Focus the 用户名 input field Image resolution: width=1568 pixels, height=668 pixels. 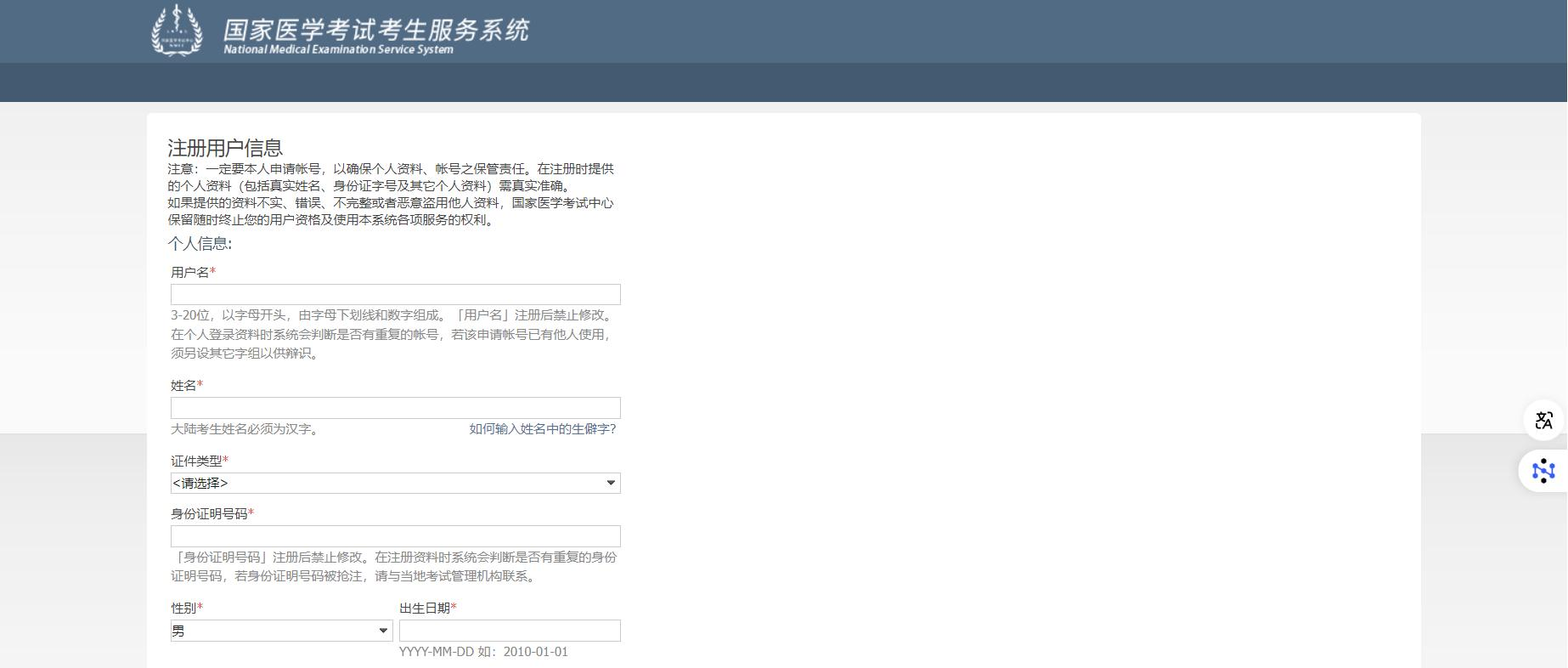395,294
